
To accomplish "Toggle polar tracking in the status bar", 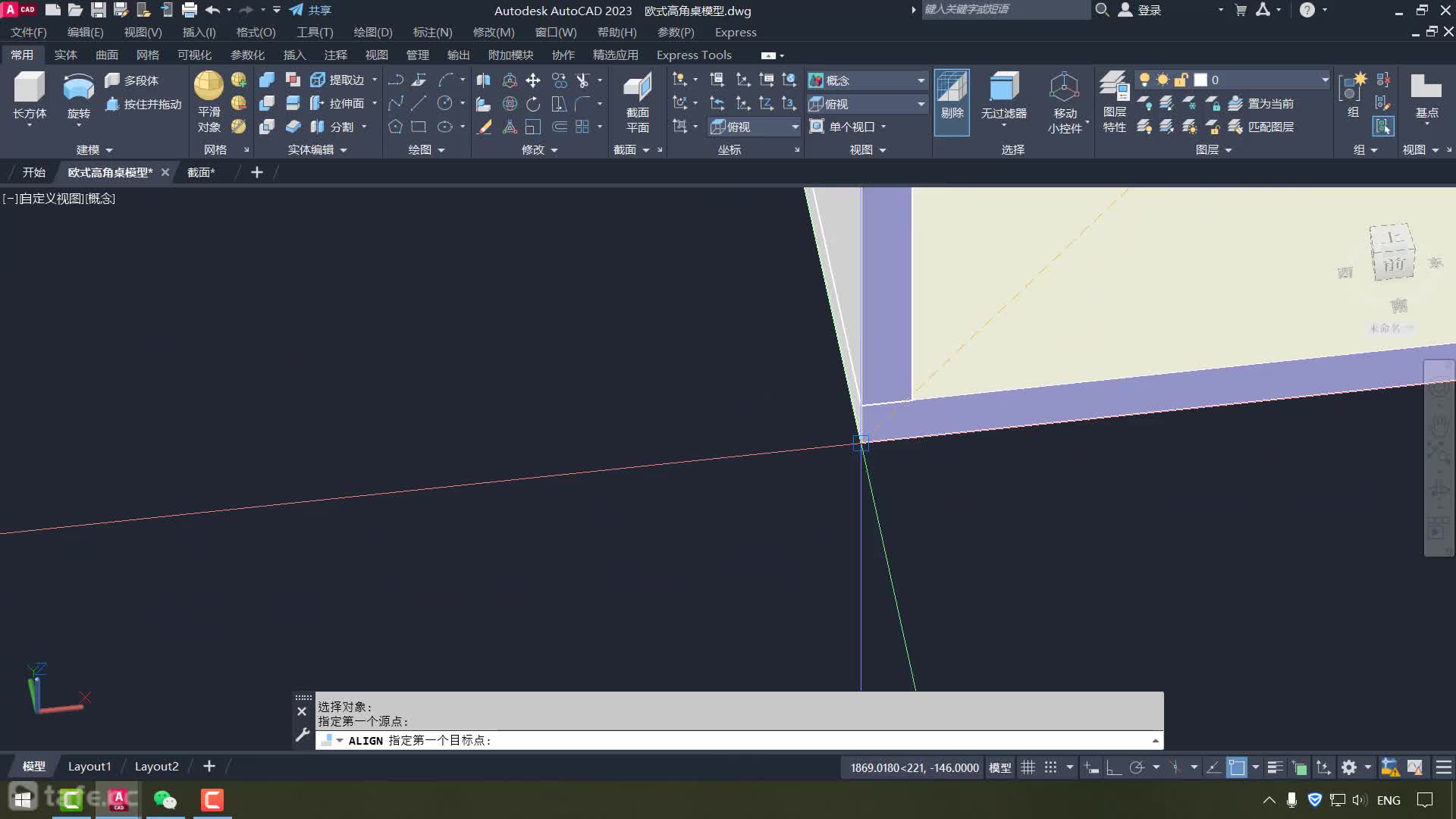I will (1137, 767).
